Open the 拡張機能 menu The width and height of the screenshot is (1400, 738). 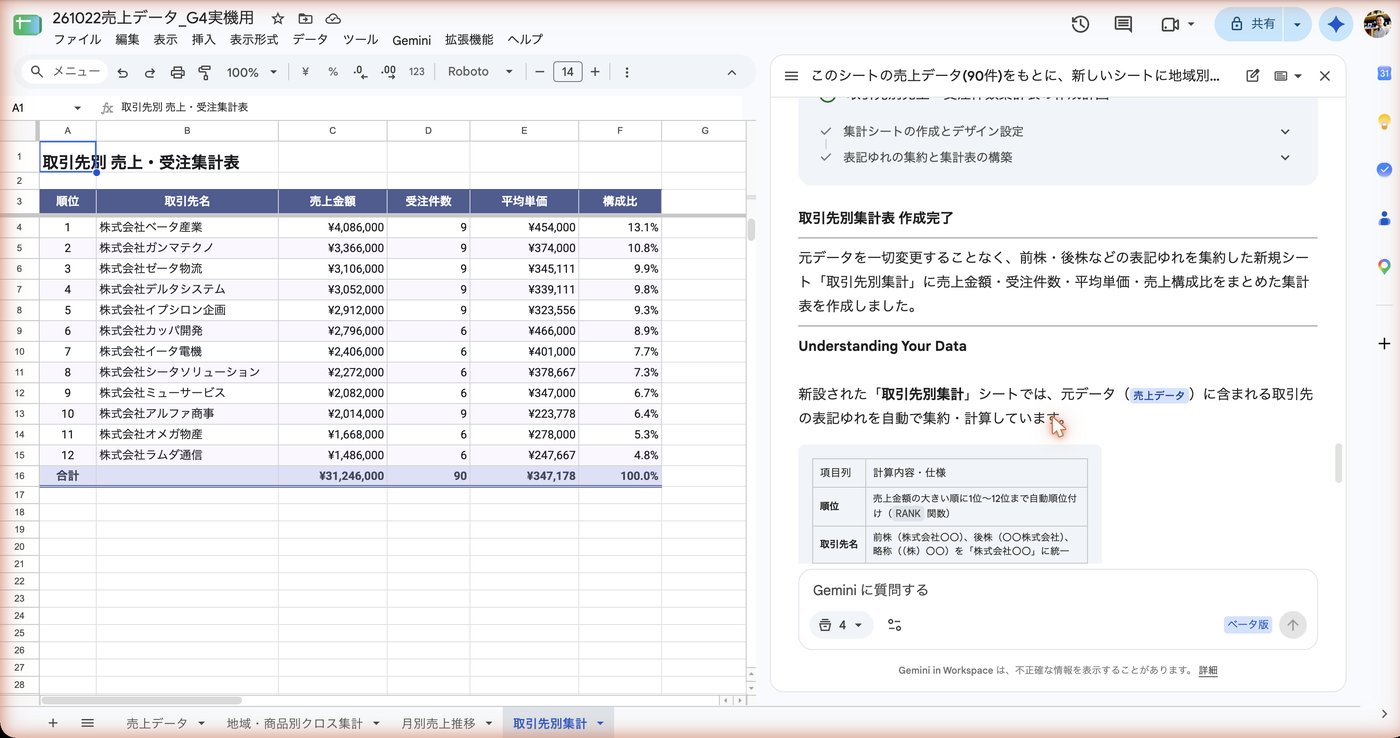pyautogui.click(x=469, y=40)
